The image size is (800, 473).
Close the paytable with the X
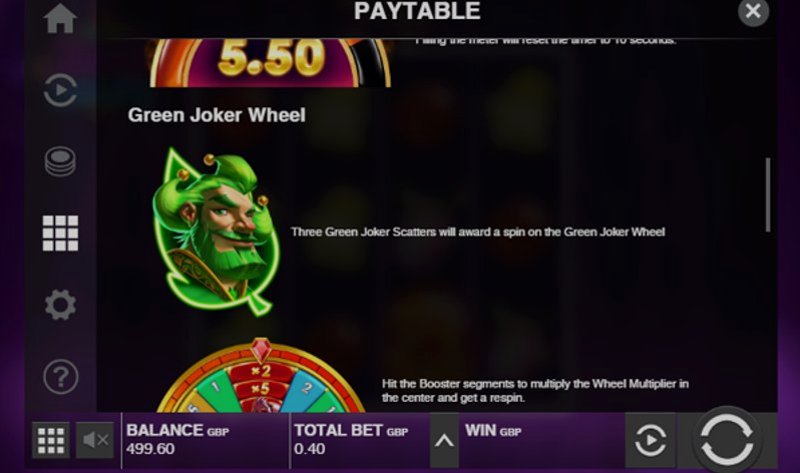click(x=753, y=11)
